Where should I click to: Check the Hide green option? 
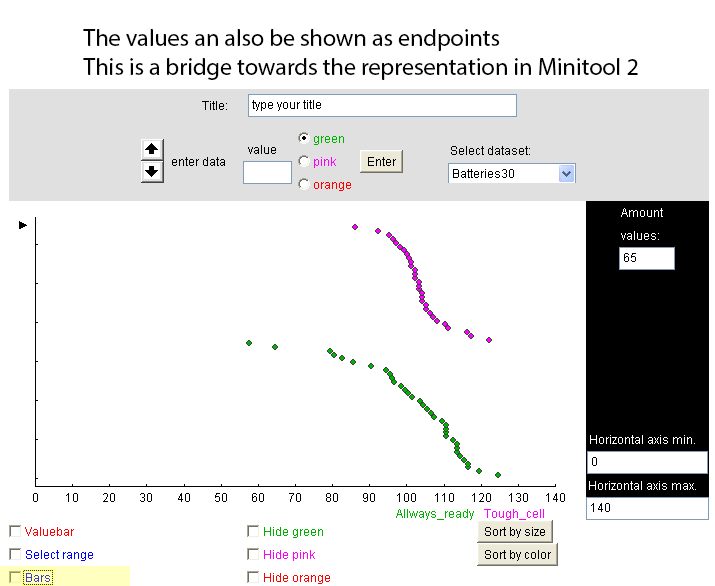253,531
